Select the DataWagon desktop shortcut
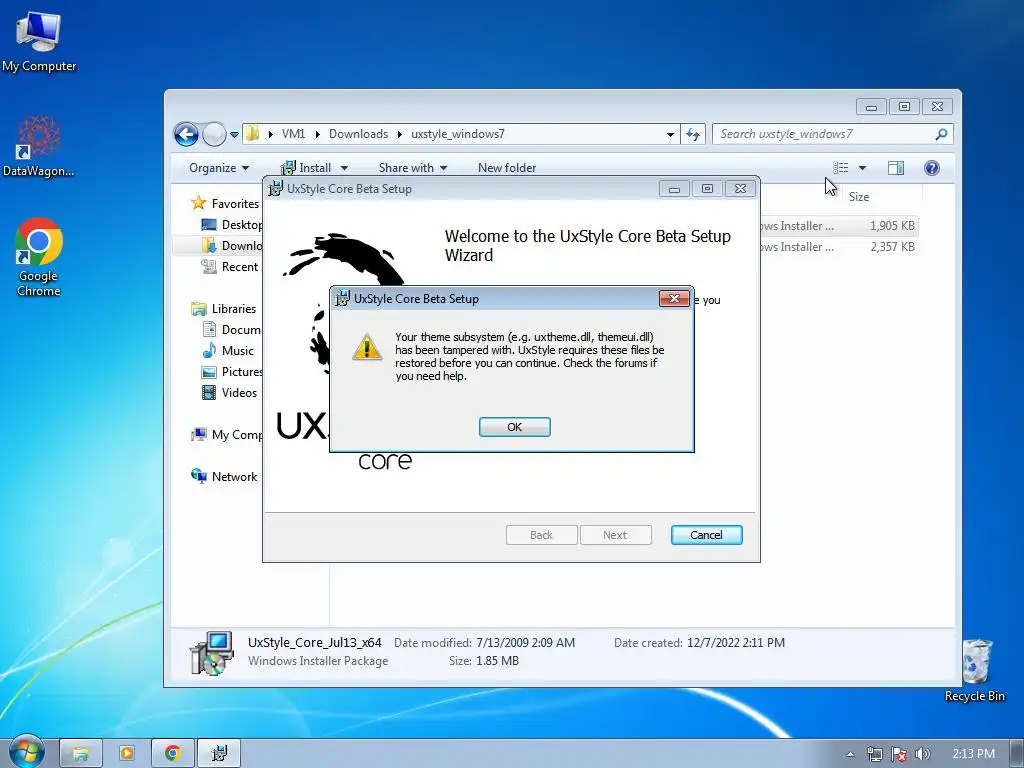Image resolution: width=1024 pixels, height=768 pixels. [39, 146]
